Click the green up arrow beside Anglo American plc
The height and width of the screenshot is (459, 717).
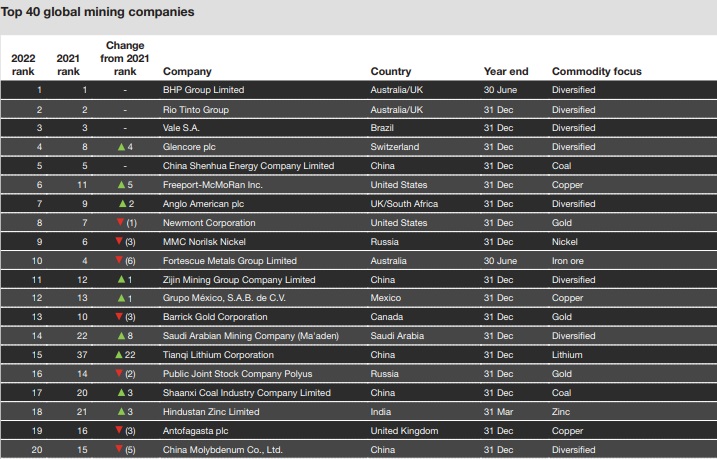tap(121, 204)
